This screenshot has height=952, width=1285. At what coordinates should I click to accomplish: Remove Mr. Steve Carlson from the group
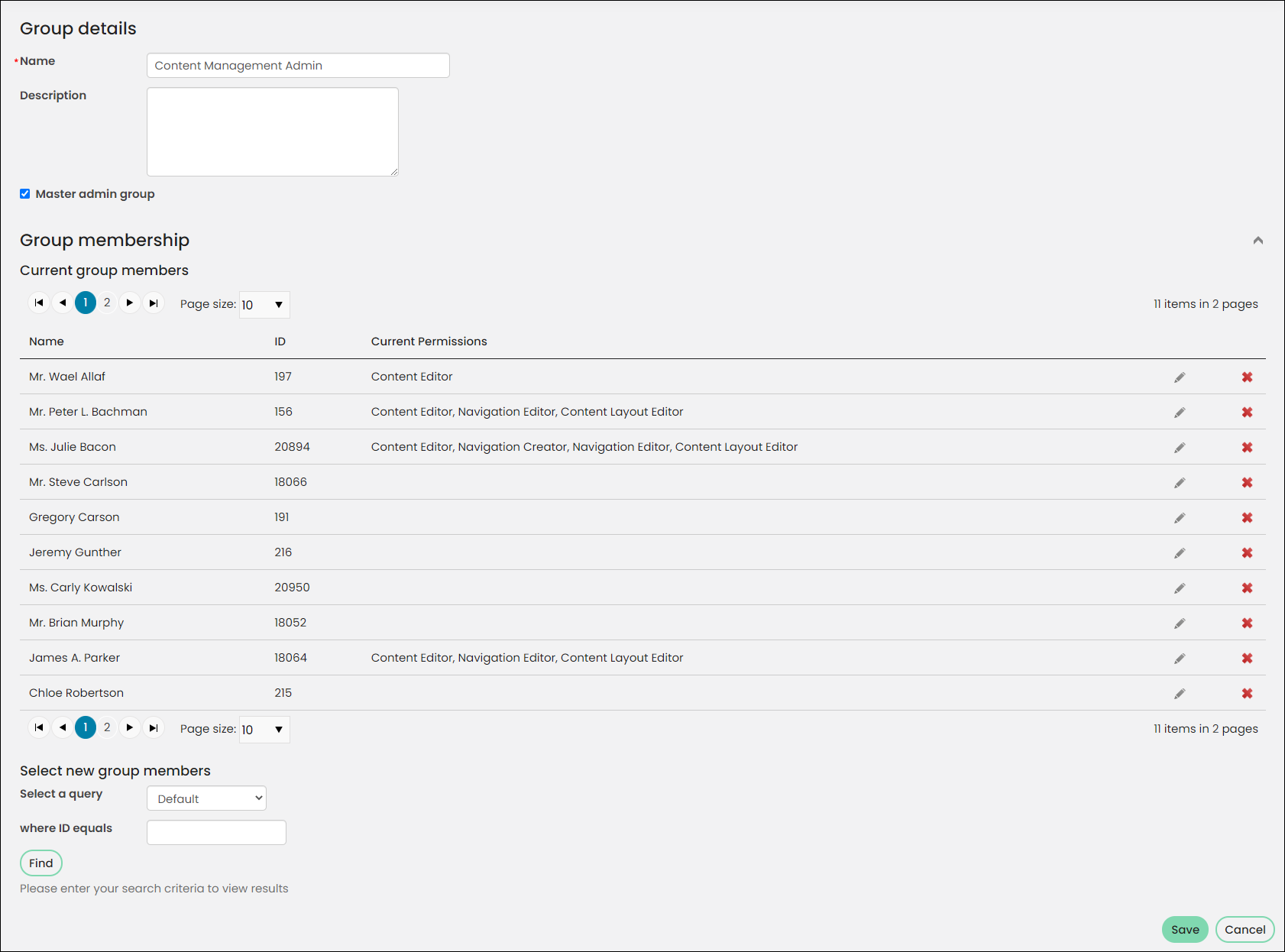click(x=1247, y=483)
